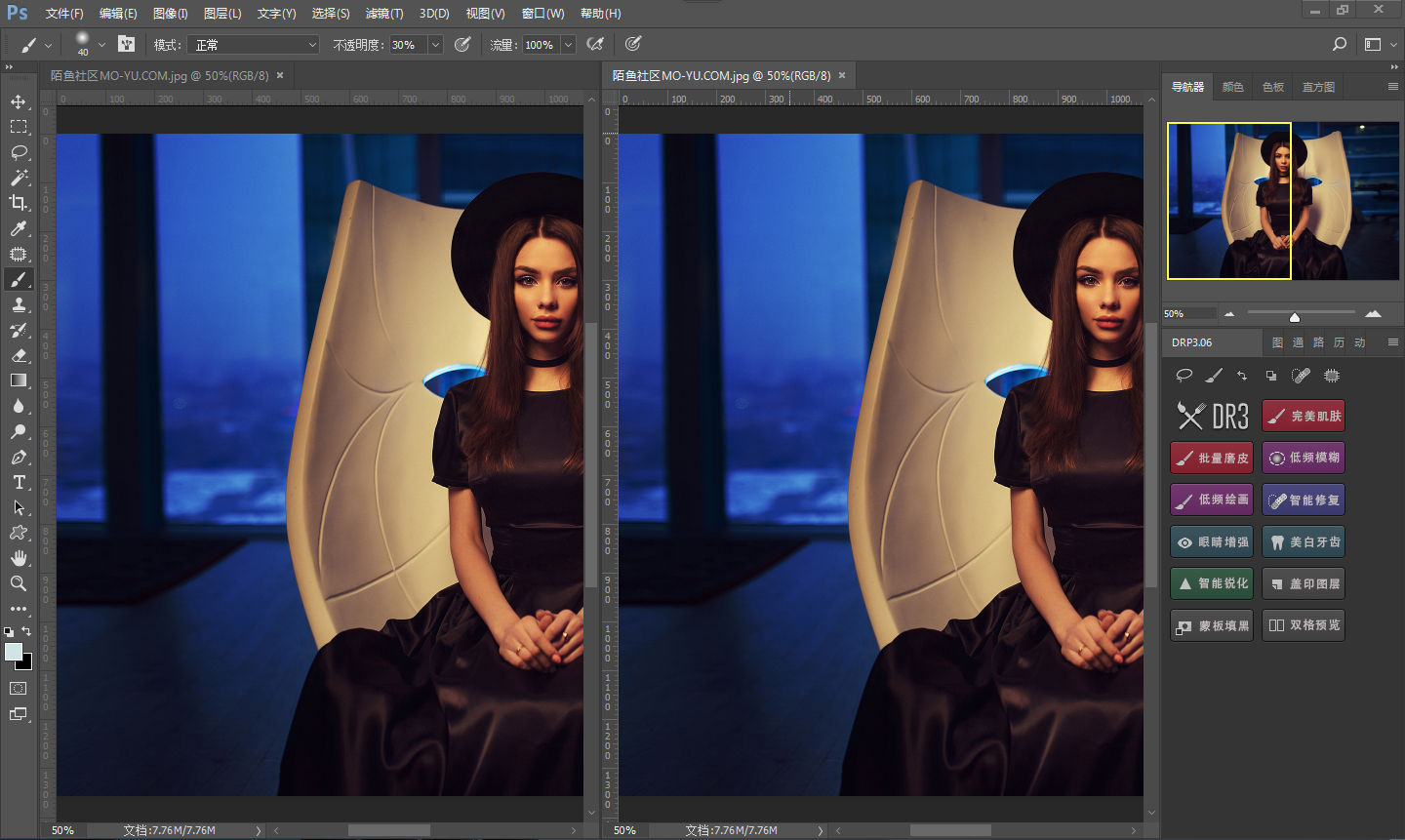1405x840 pixels.
Task: Select the Eyedropper tool
Action: 19,228
